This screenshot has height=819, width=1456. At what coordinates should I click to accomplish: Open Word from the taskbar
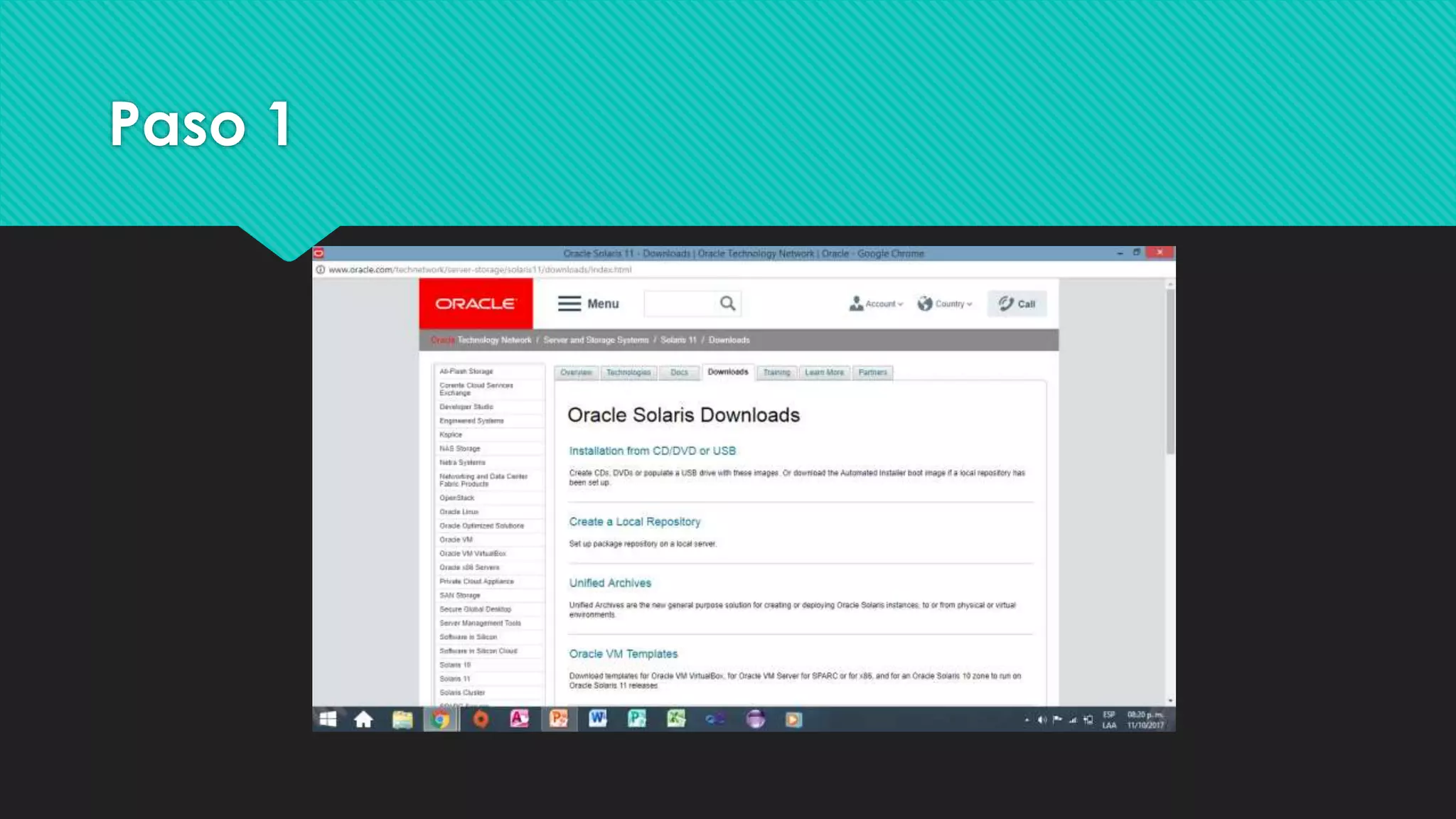tap(597, 719)
